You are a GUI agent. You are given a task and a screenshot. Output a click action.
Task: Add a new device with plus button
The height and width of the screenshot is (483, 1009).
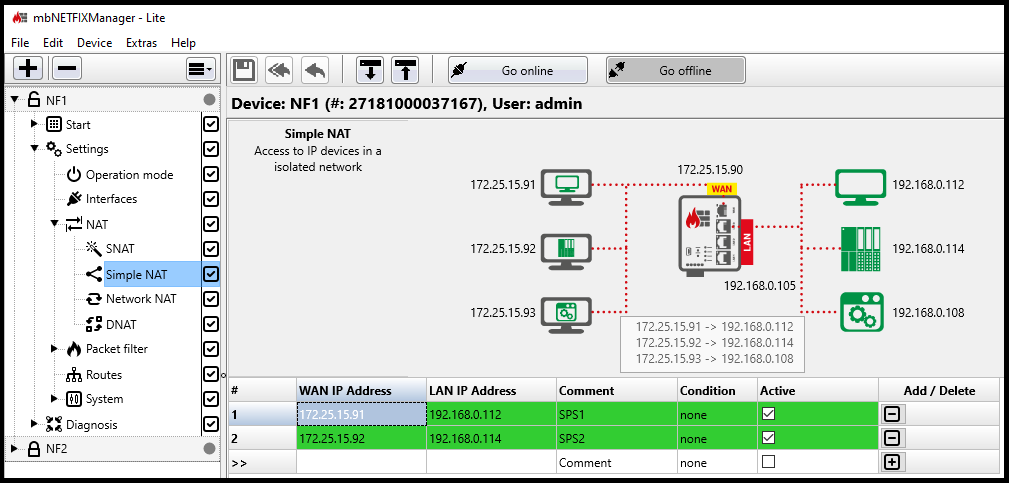tap(28, 68)
